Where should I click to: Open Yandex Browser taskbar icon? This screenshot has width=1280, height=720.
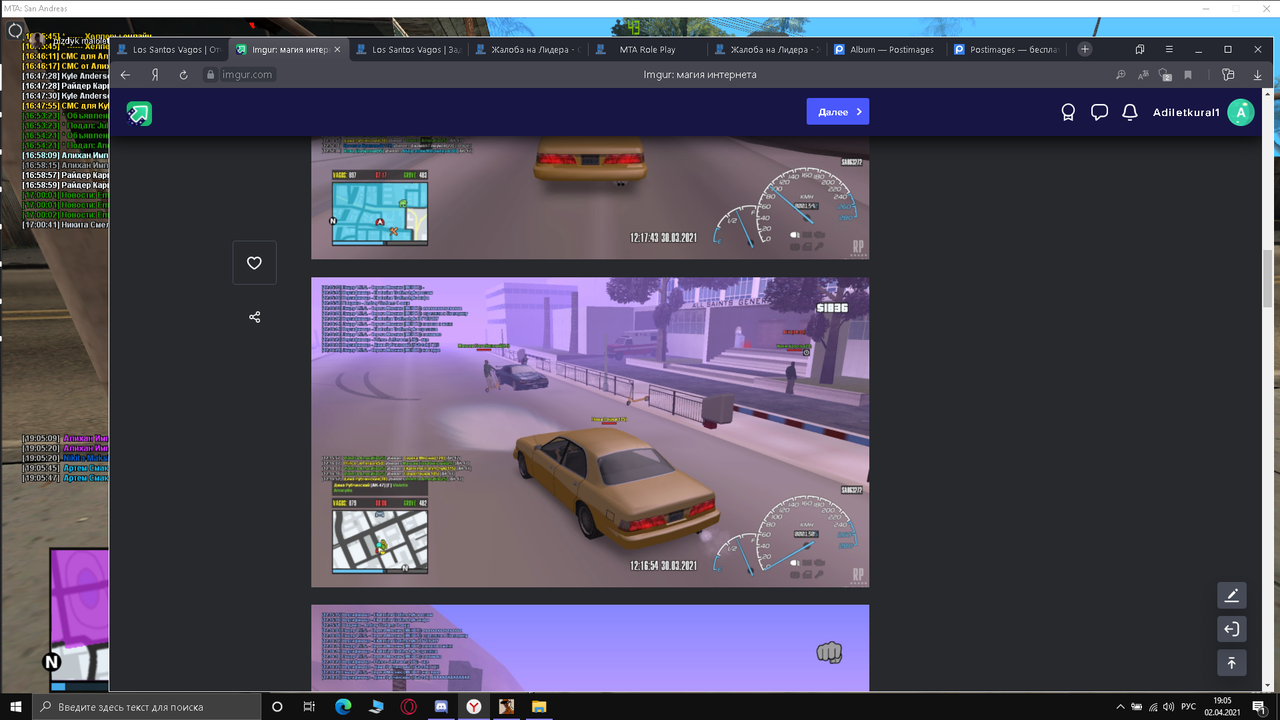coord(474,706)
